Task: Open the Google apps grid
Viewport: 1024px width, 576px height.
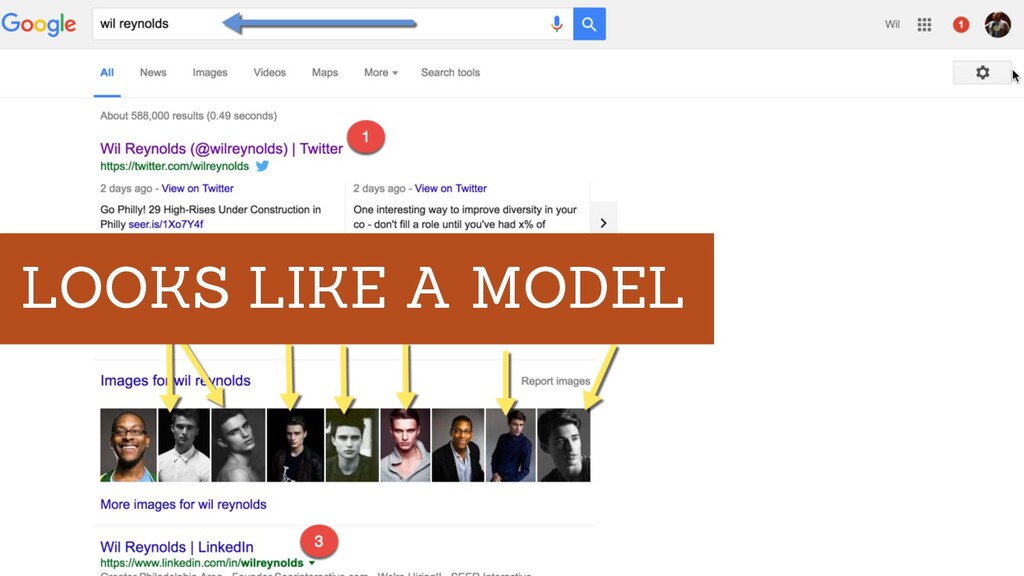Action: pyautogui.click(x=924, y=25)
